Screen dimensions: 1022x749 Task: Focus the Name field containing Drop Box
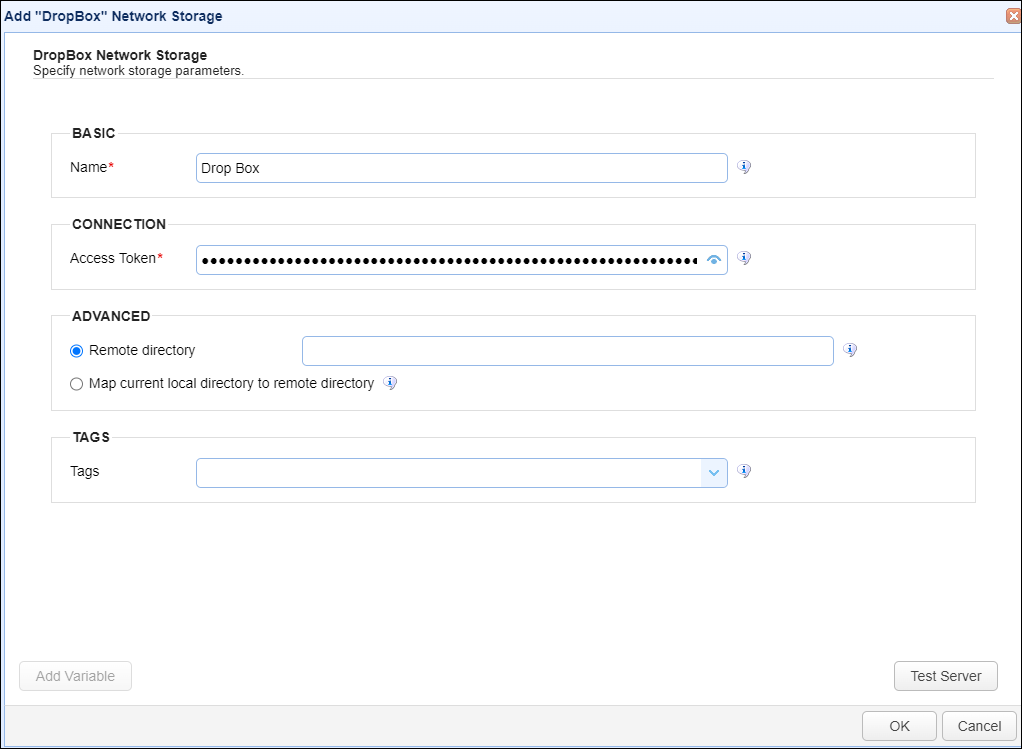pos(461,168)
